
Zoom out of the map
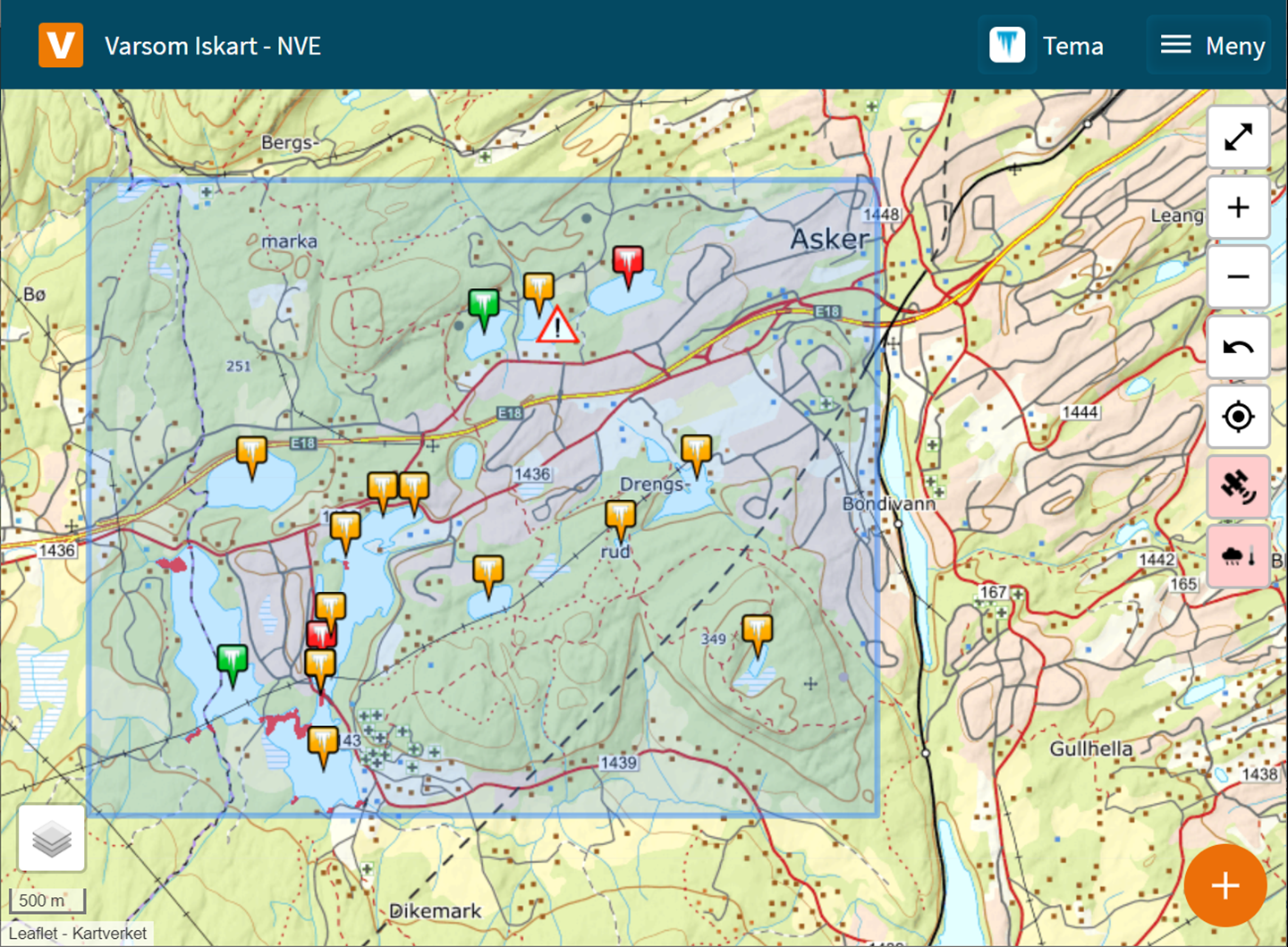[x=1238, y=276]
